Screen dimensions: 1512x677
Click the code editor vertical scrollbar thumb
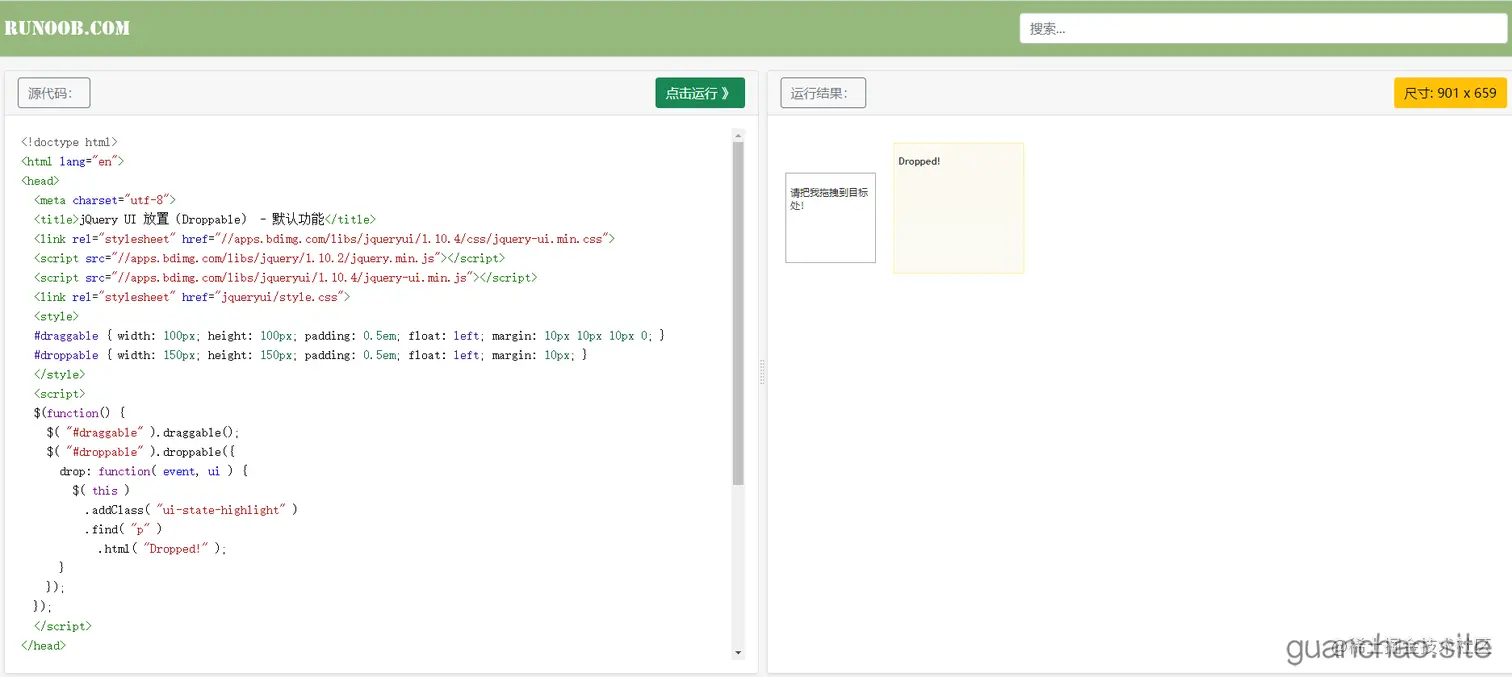pyautogui.click(x=738, y=313)
